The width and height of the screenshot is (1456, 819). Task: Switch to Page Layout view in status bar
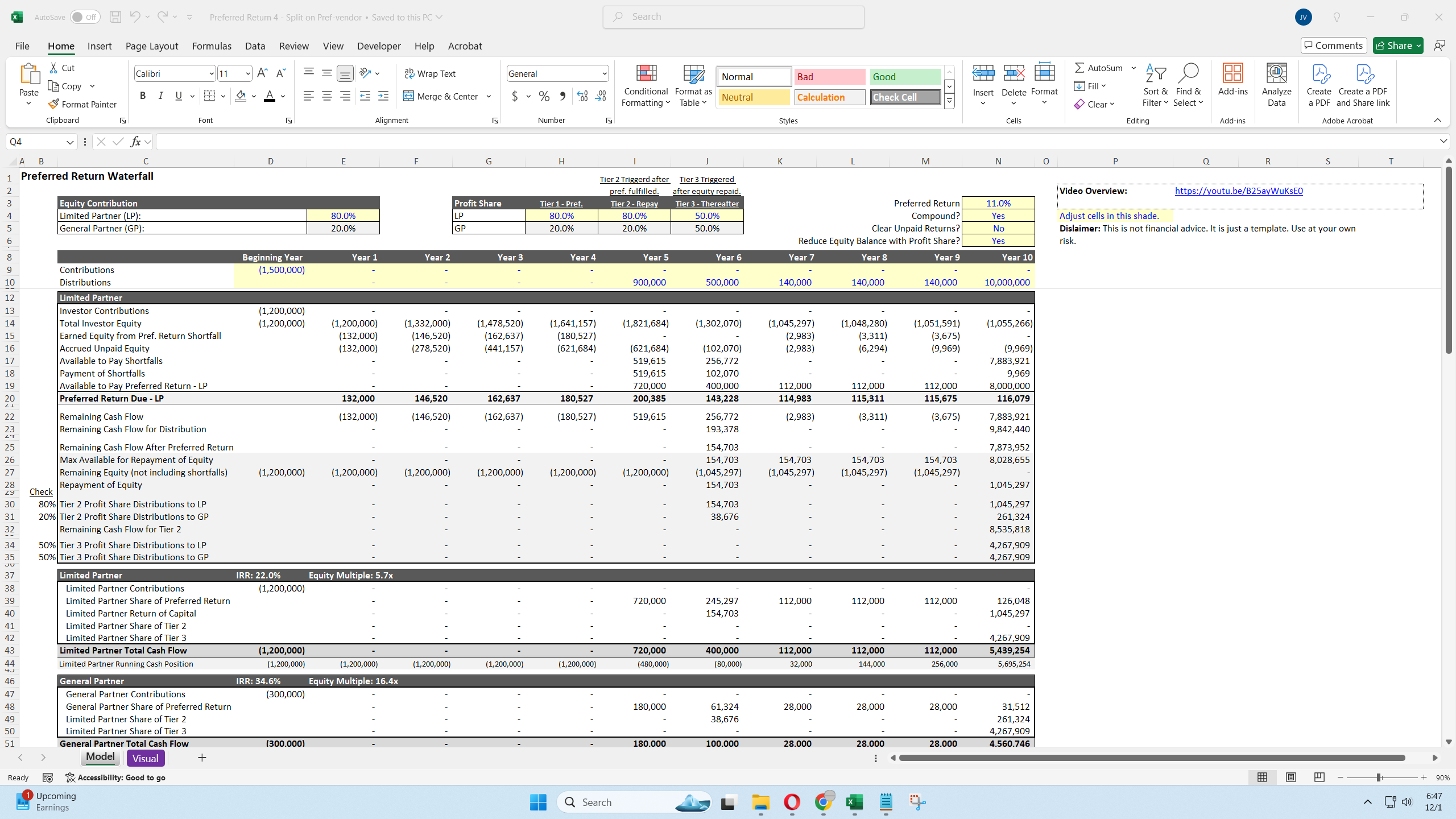pos(1291,777)
